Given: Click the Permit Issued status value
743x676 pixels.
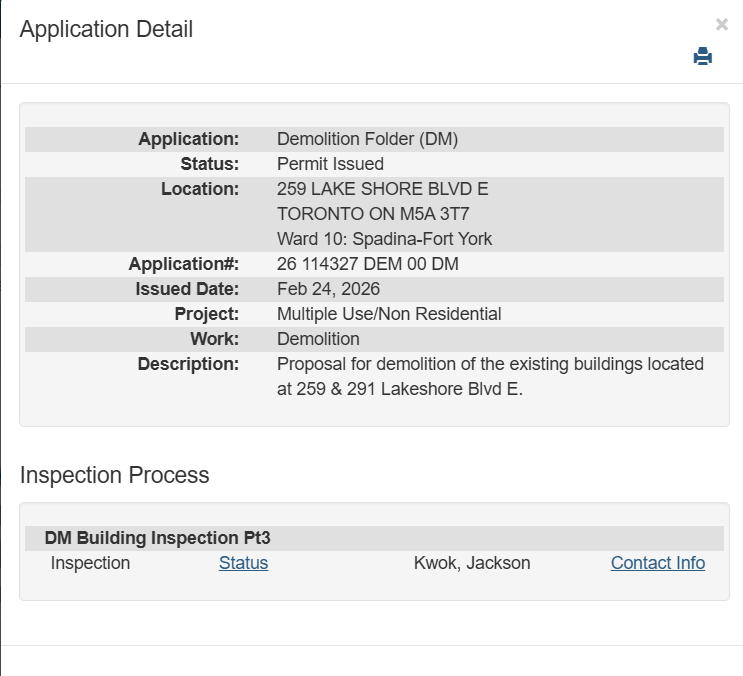Looking at the screenshot, I should (x=330, y=164).
